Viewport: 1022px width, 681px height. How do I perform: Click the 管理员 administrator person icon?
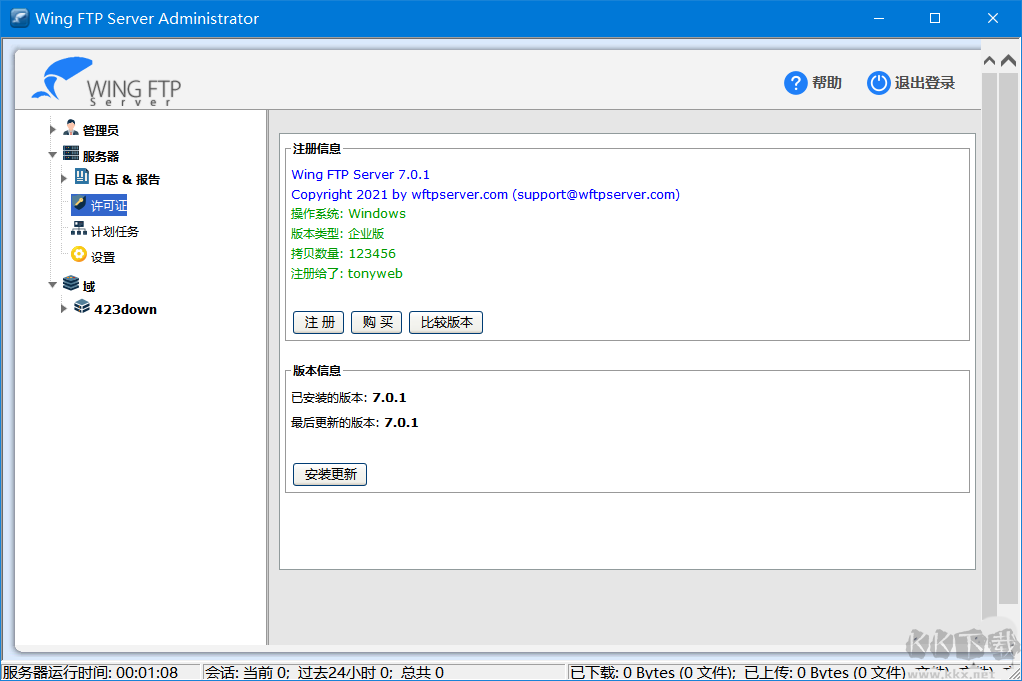coord(71,128)
